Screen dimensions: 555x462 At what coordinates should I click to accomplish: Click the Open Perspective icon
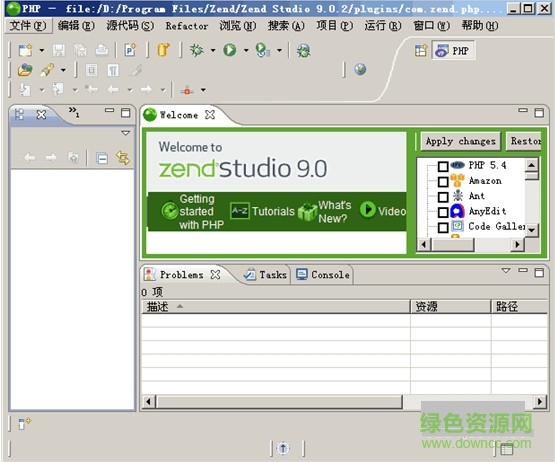420,51
